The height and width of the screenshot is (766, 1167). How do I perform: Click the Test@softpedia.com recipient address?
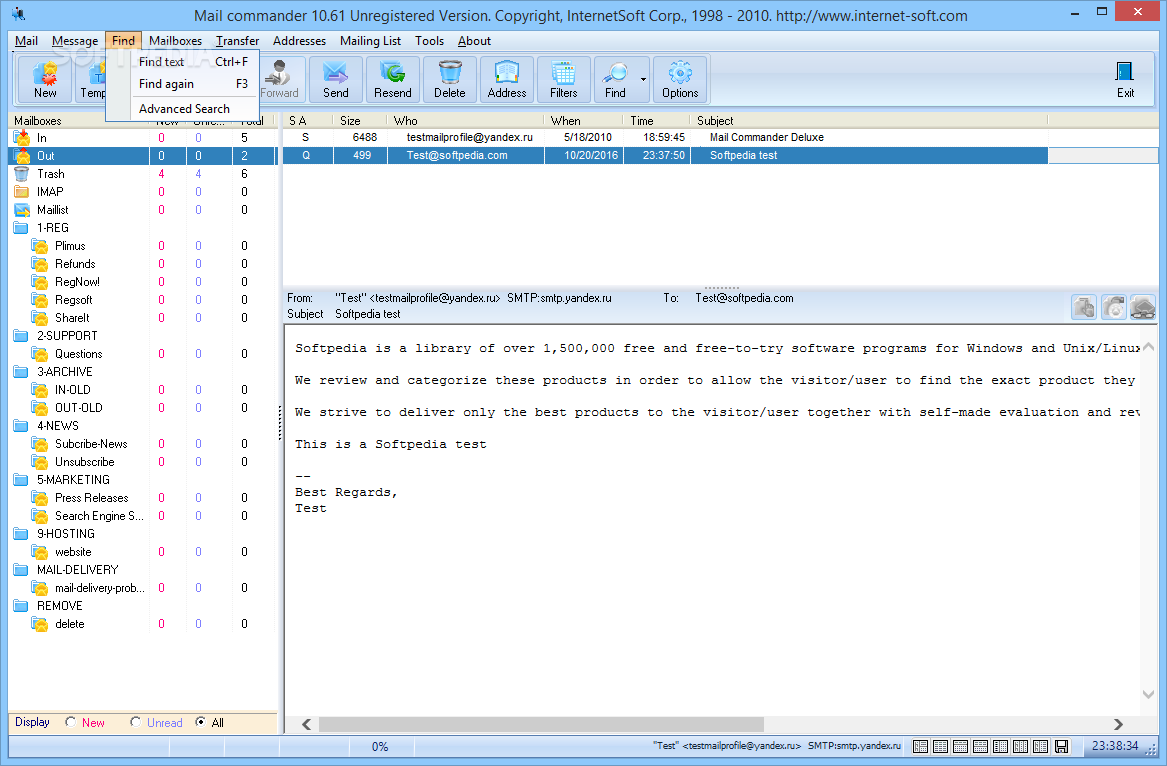click(x=744, y=298)
